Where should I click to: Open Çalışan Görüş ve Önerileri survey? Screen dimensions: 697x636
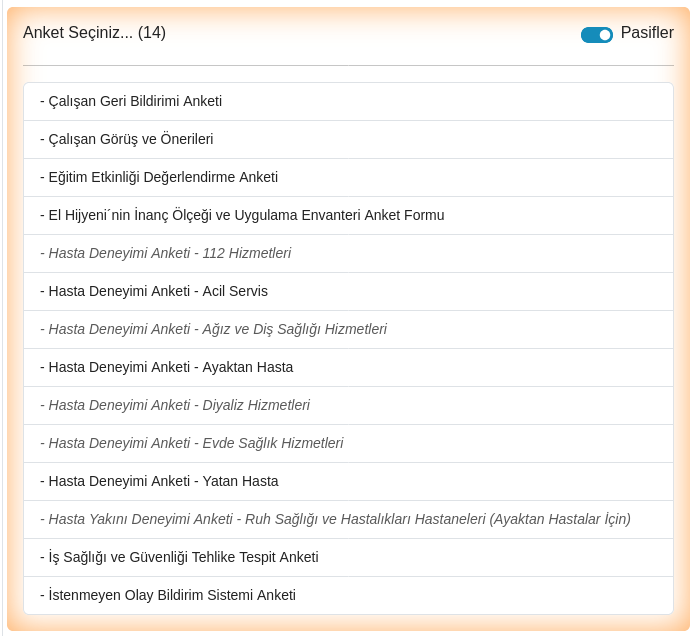click(x=348, y=140)
